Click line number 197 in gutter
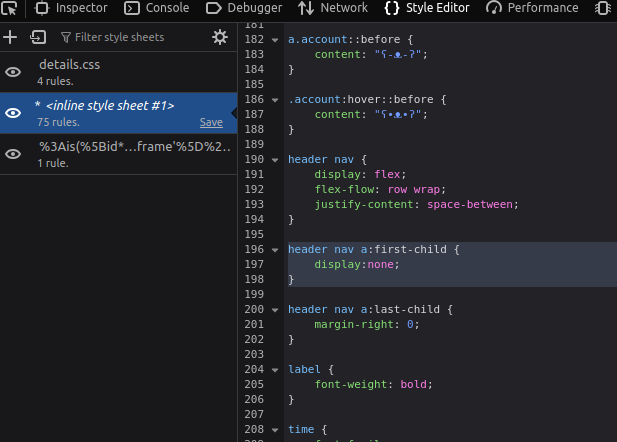617x442 pixels. [254, 264]
